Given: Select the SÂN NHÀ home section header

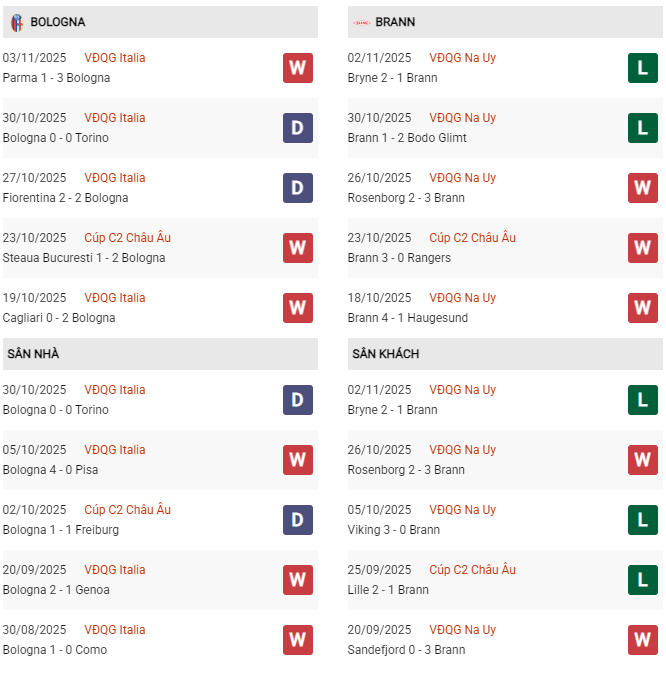Looking at the screenshot, I should point(33,354).
